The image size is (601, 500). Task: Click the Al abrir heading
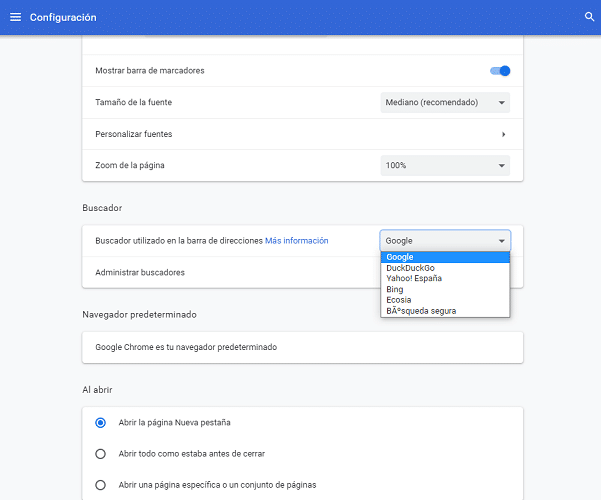97,390
